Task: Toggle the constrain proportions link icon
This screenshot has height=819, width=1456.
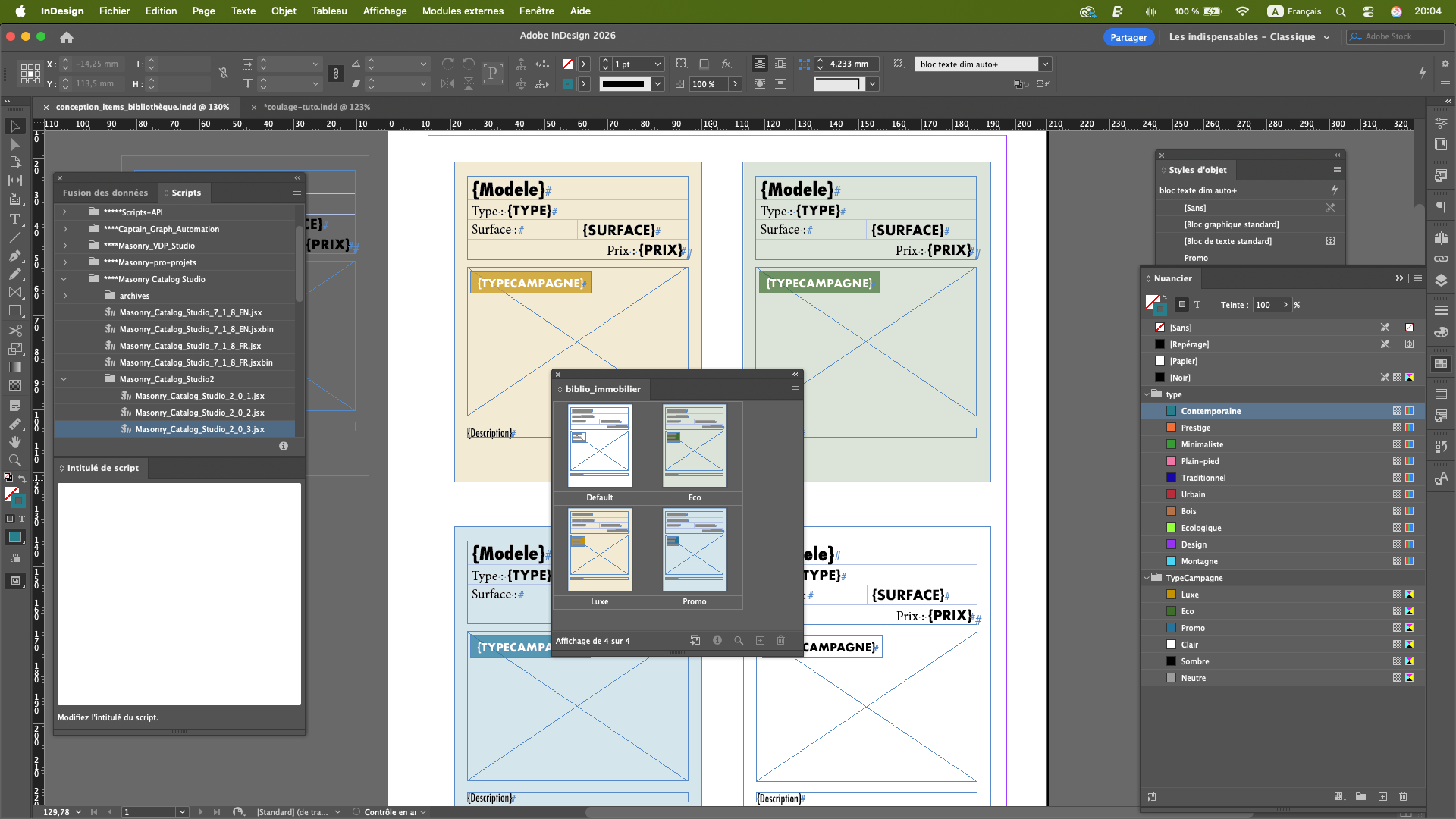Action: pos(224,74)
